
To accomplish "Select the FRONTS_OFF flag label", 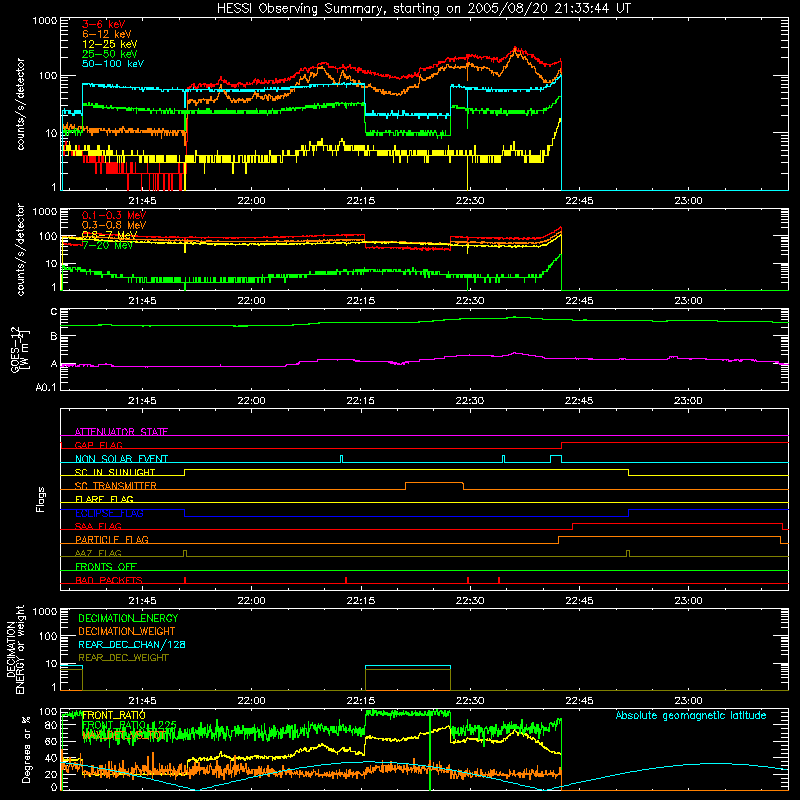I will pyautogui.click(x=106, y=566).
